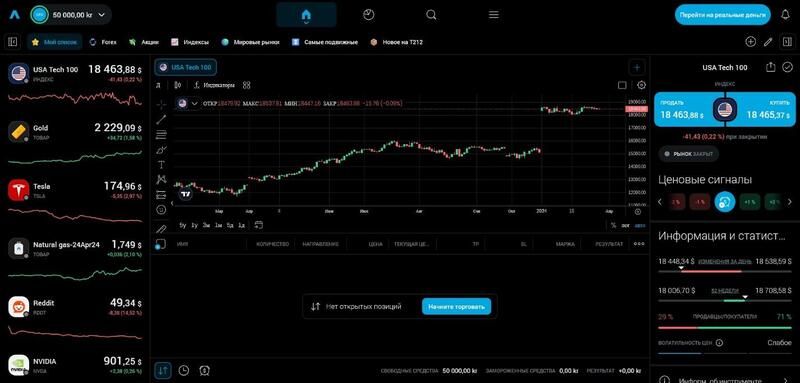
Task: Select the ruler measure tool
Action: pyautogui.click(x=161, y=228)
